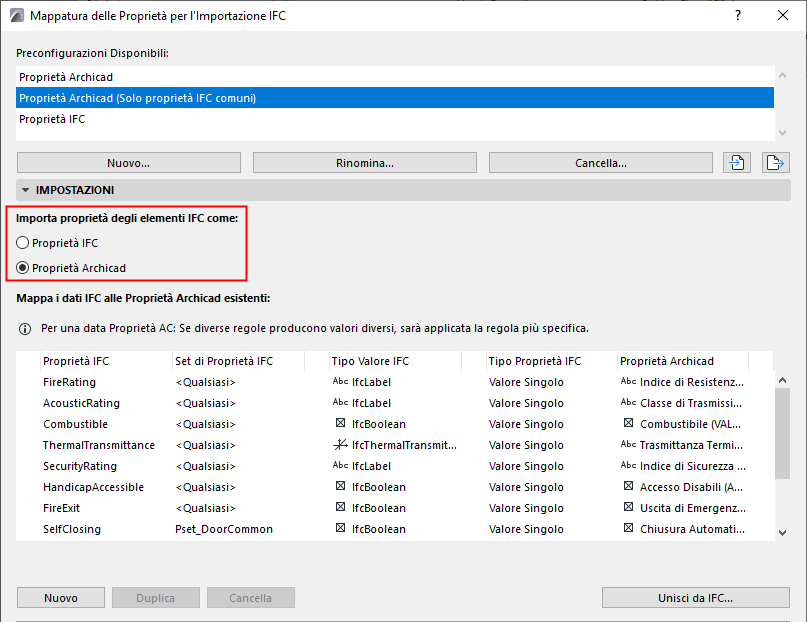Click the info icon beside the rule note

pyautogui.click(x=25, y=328)
